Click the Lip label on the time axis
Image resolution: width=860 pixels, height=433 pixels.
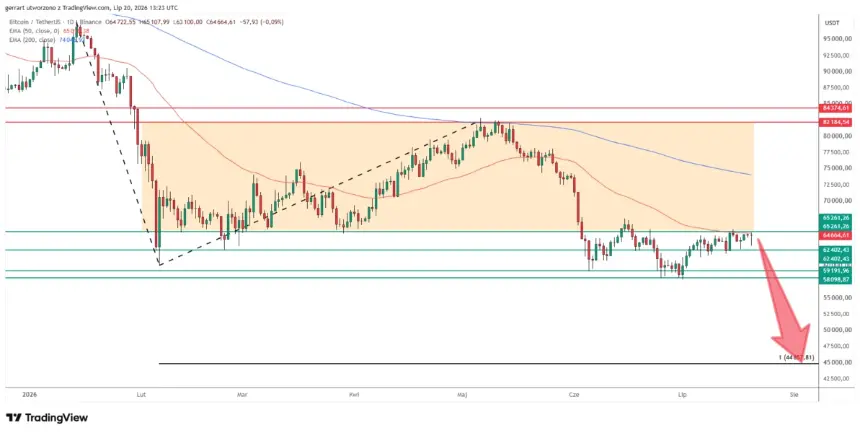[682, 395]
